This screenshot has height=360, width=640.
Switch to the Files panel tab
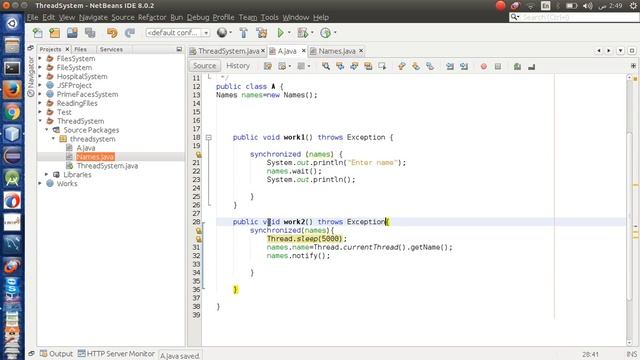pos(80,49)
